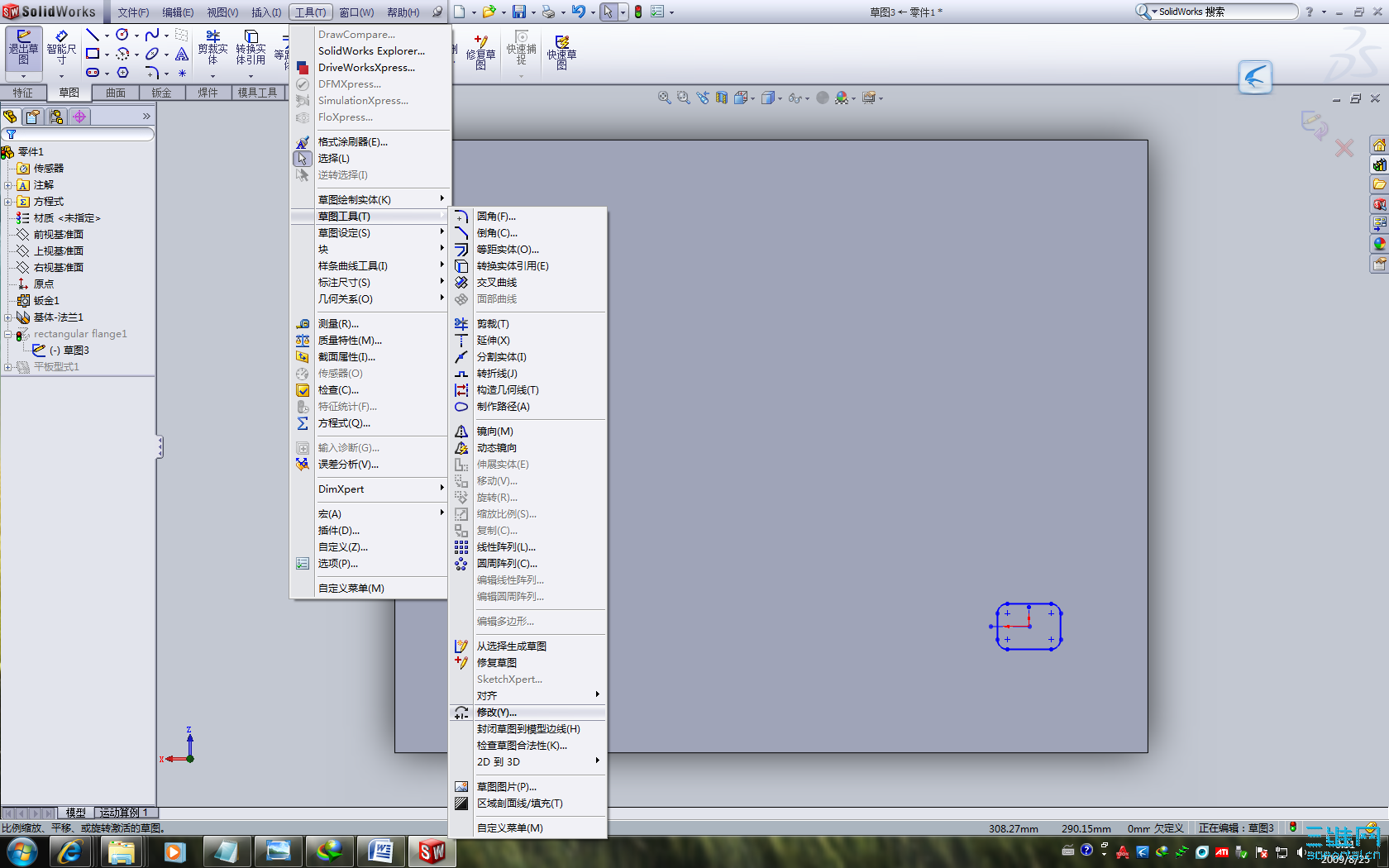Viewport: 1389px width, 868px height.
Task: Choose 线性阵列(L)... from the submenu
Action: (527, 547)
